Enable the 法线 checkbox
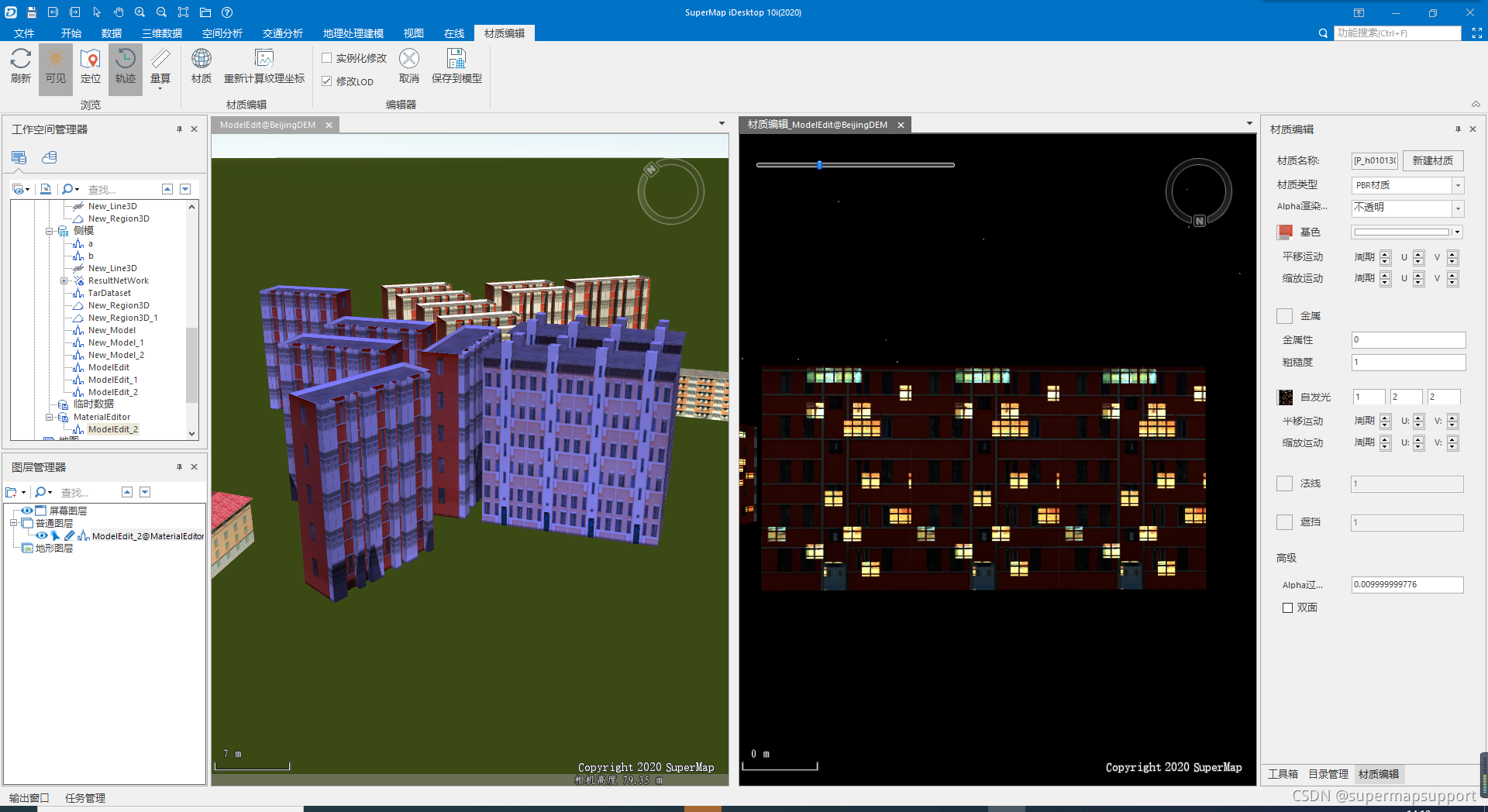1488x812 pixels. tap(1284, 483)
